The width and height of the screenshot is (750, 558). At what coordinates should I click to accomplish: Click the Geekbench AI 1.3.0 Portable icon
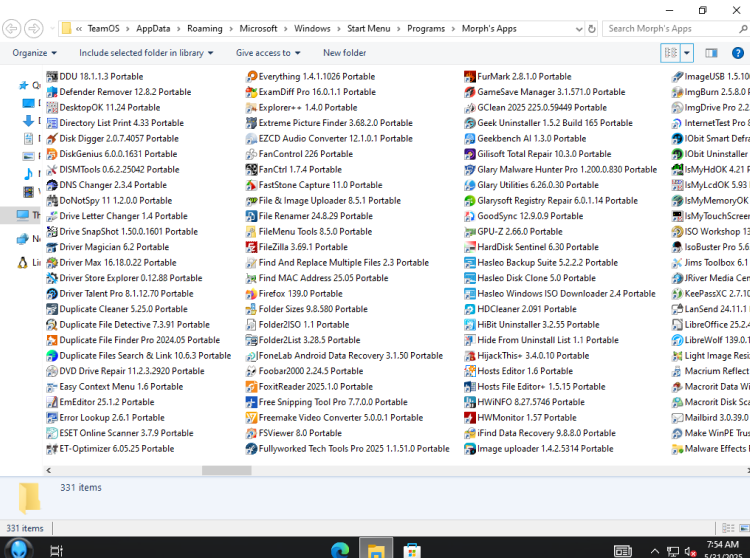click(470, 139)
